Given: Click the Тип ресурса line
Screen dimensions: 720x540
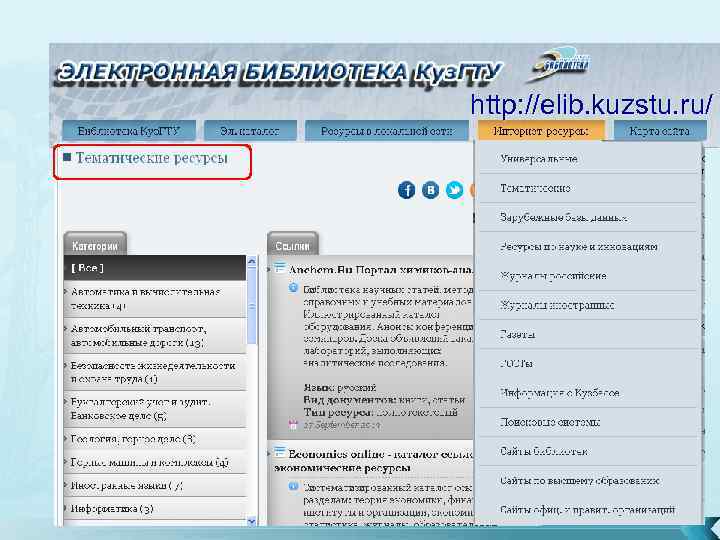Looking at the screenshot, I should tap(380, 412).
